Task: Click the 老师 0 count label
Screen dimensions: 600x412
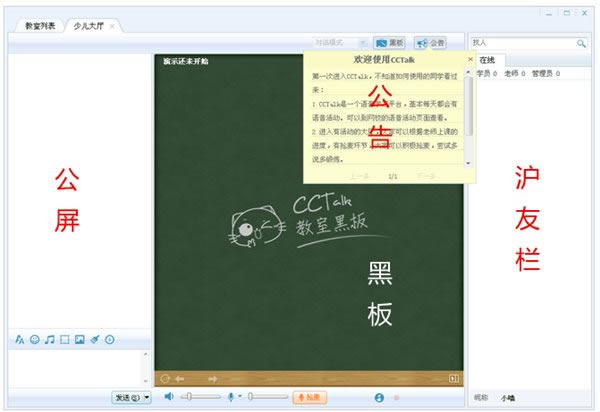Action: [x=515, y=73]
